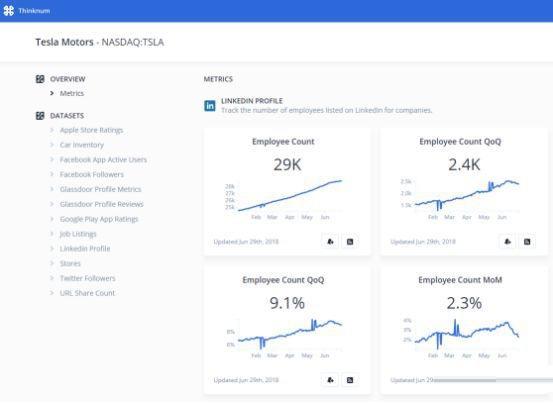553x403 pixels.
Task: Click the 2.3% MoM value
Action: click(x=464, y=303)
